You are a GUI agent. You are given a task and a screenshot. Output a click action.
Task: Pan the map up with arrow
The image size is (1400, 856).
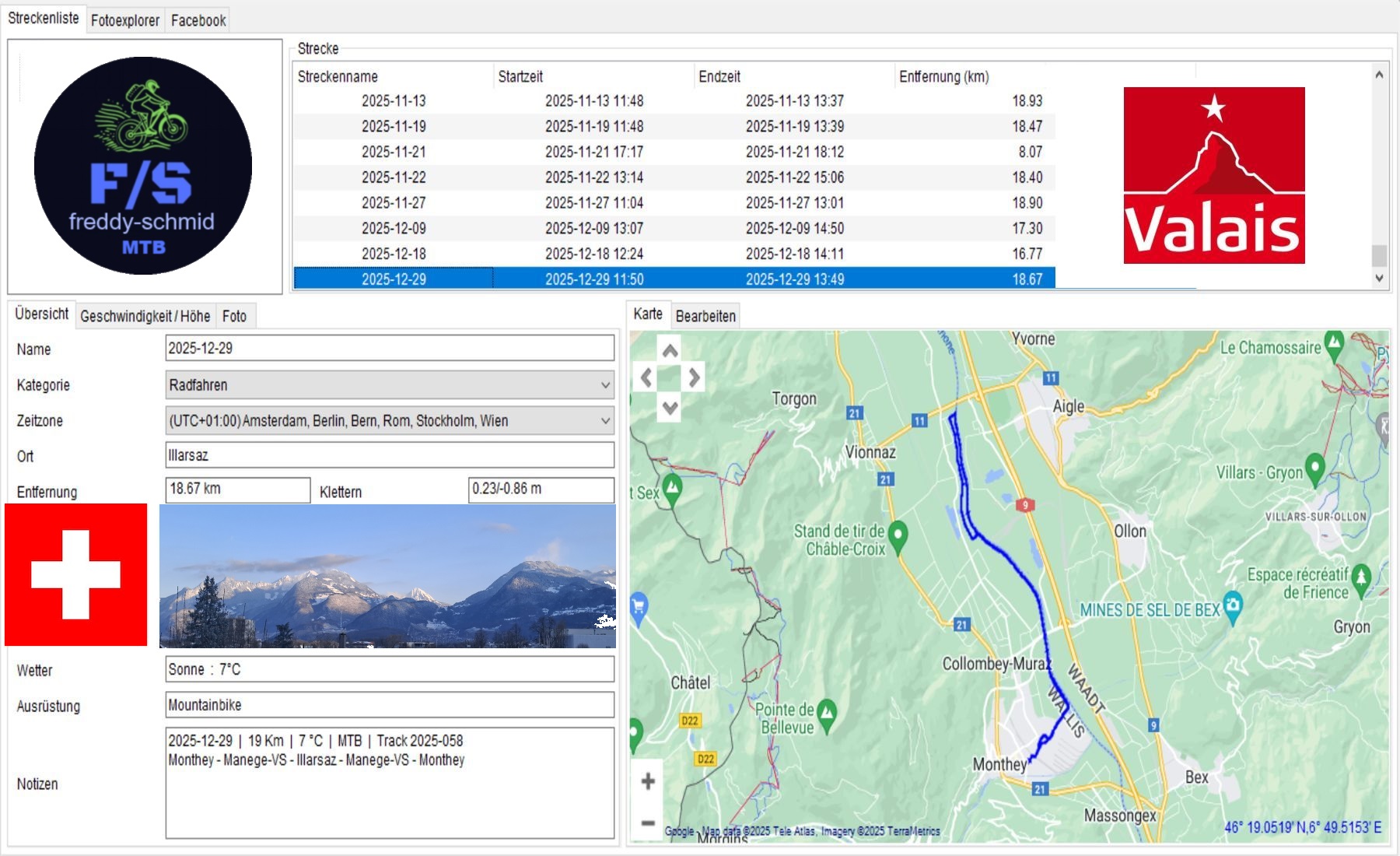(670, 351)
